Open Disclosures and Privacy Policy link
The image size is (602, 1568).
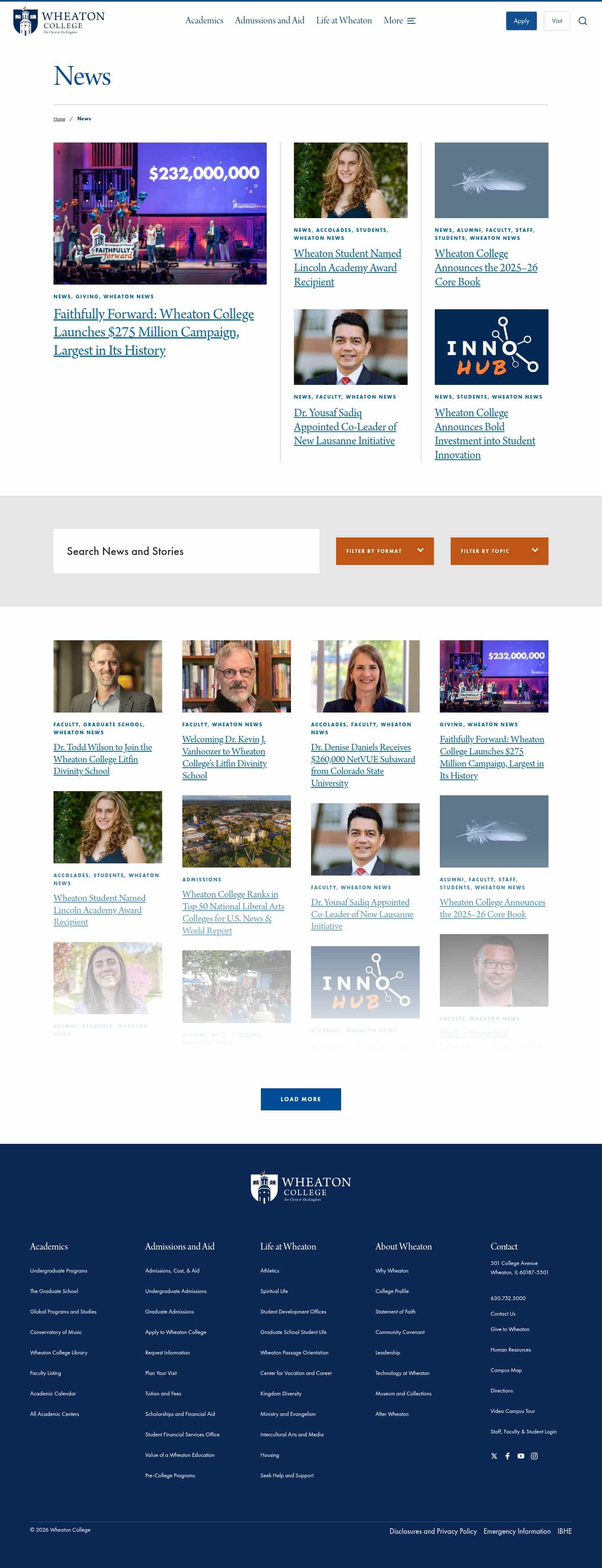click(x=433, y=1532)
